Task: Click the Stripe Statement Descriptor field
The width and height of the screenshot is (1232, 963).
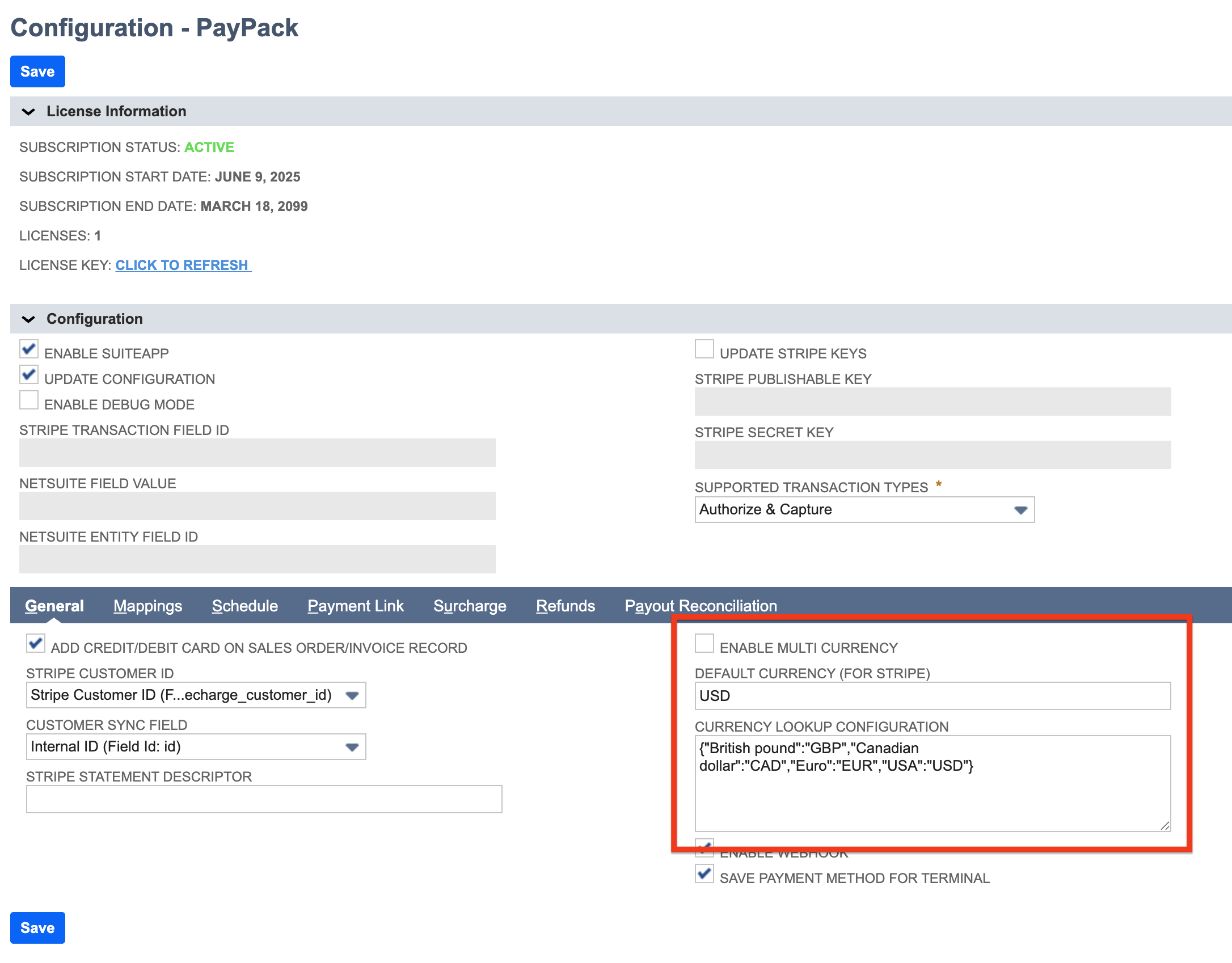Action: [x=264, y=799]
